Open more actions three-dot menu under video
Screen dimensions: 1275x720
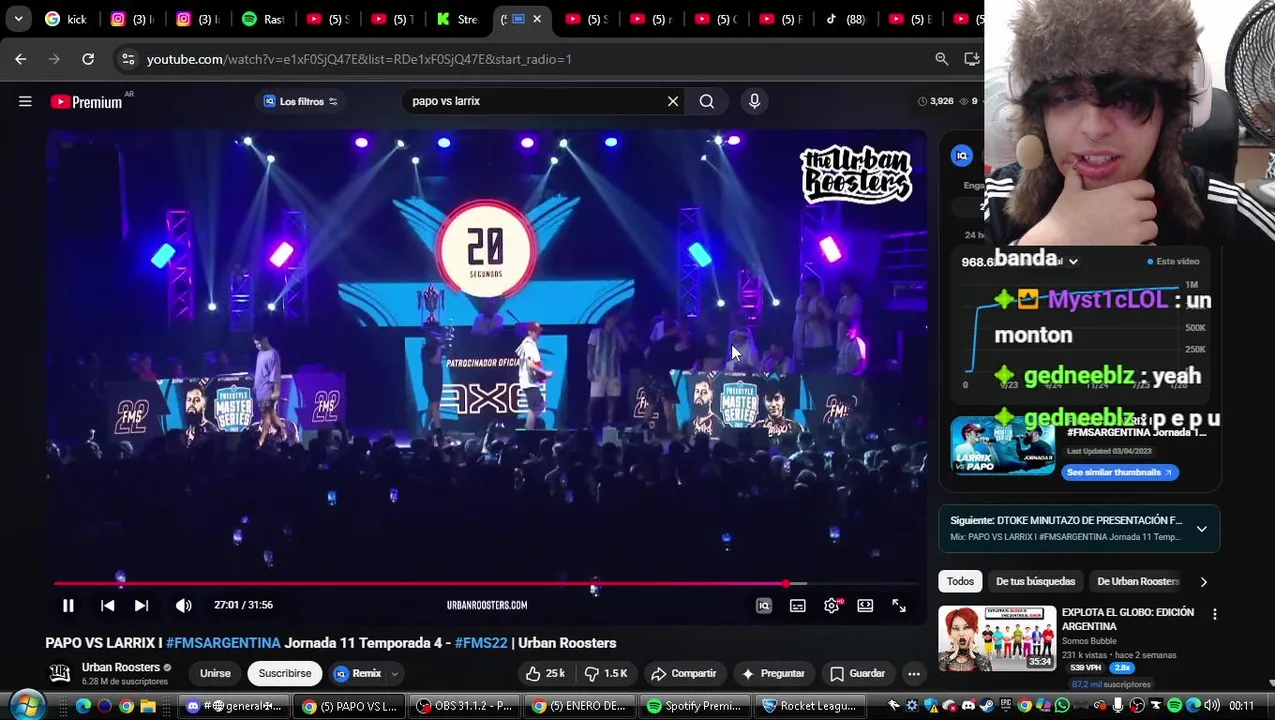tap(914, 674)
